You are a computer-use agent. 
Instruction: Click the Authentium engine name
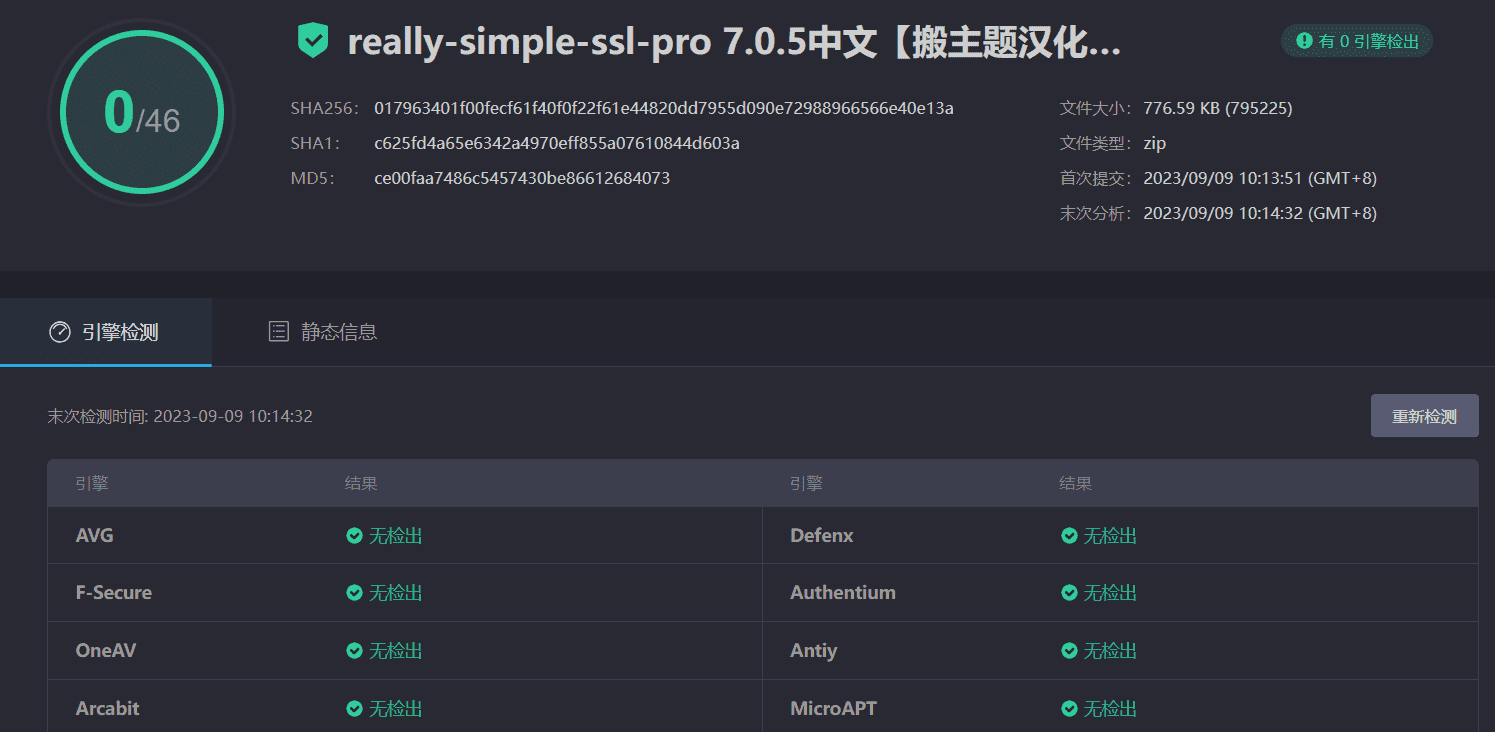point(843,593)
